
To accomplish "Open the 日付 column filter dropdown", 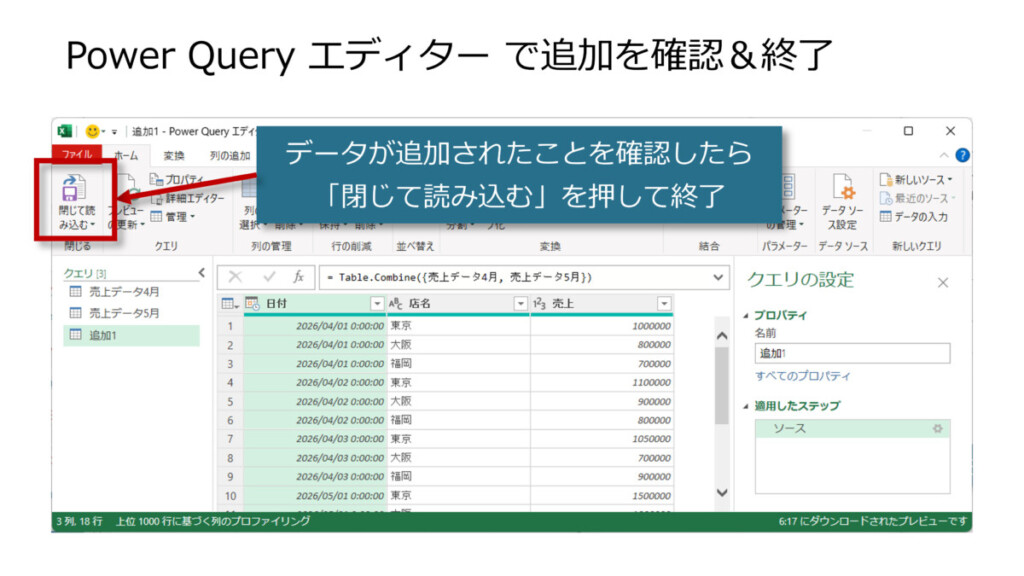I will pyautogui.click(x=377, y=303).
